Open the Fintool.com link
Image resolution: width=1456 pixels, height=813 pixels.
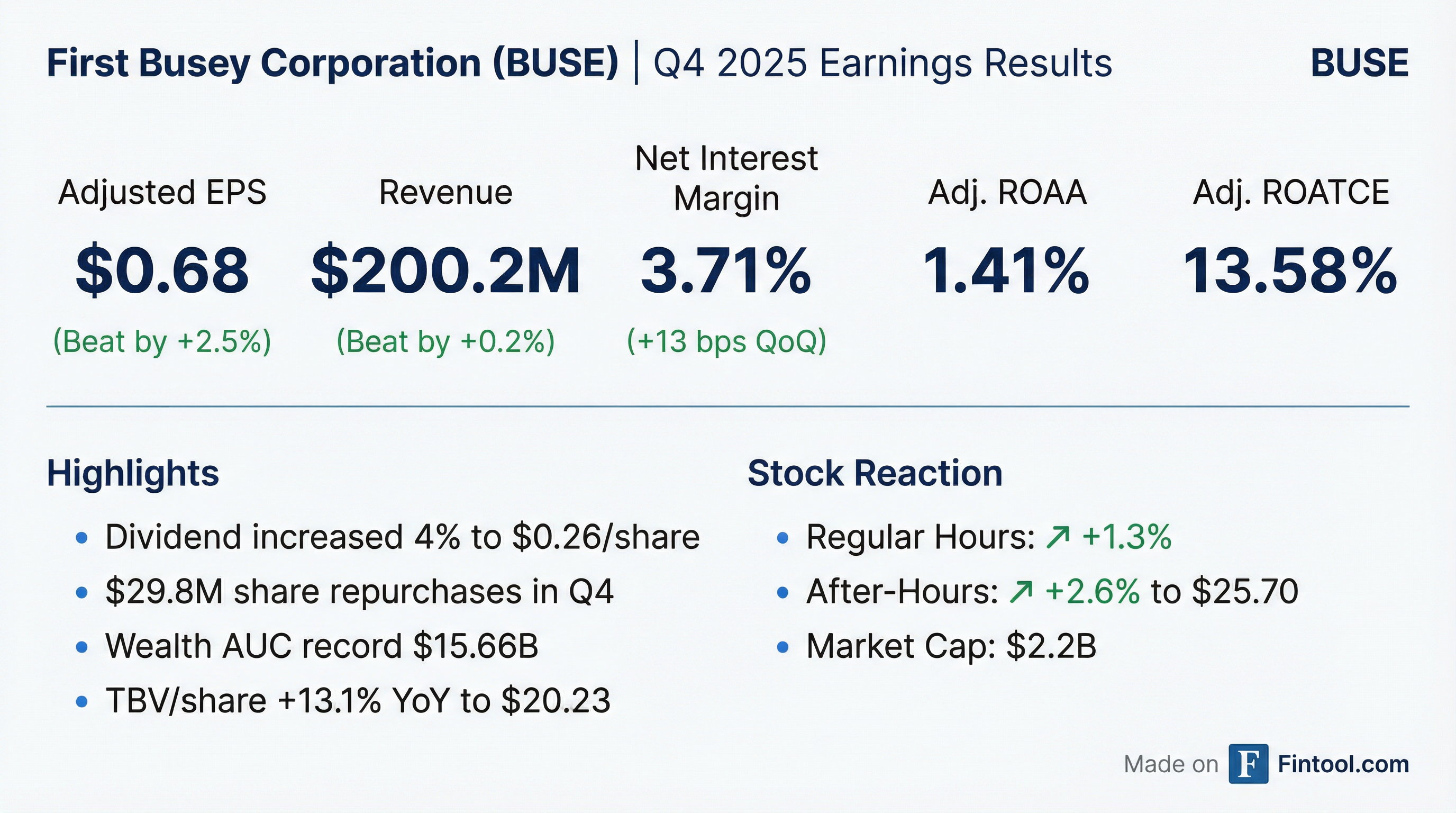(1343, 764)
